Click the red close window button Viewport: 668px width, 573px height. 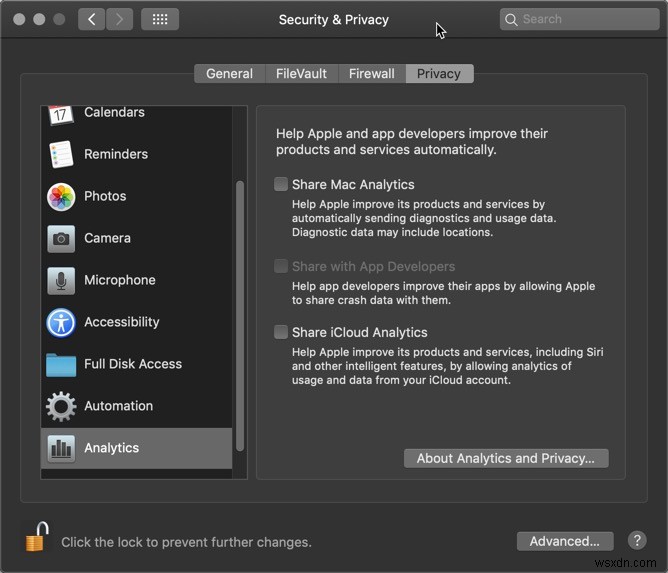pyautogui.click(x=19, y=19)
